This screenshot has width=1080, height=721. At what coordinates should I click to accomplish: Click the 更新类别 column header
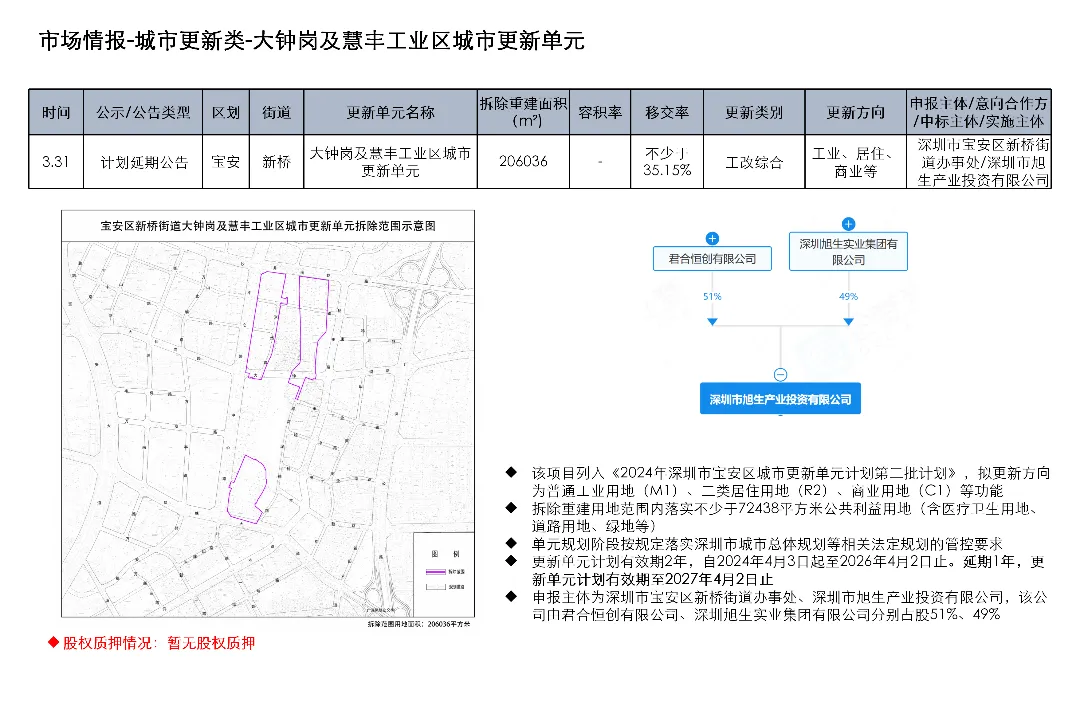[754, 112]
